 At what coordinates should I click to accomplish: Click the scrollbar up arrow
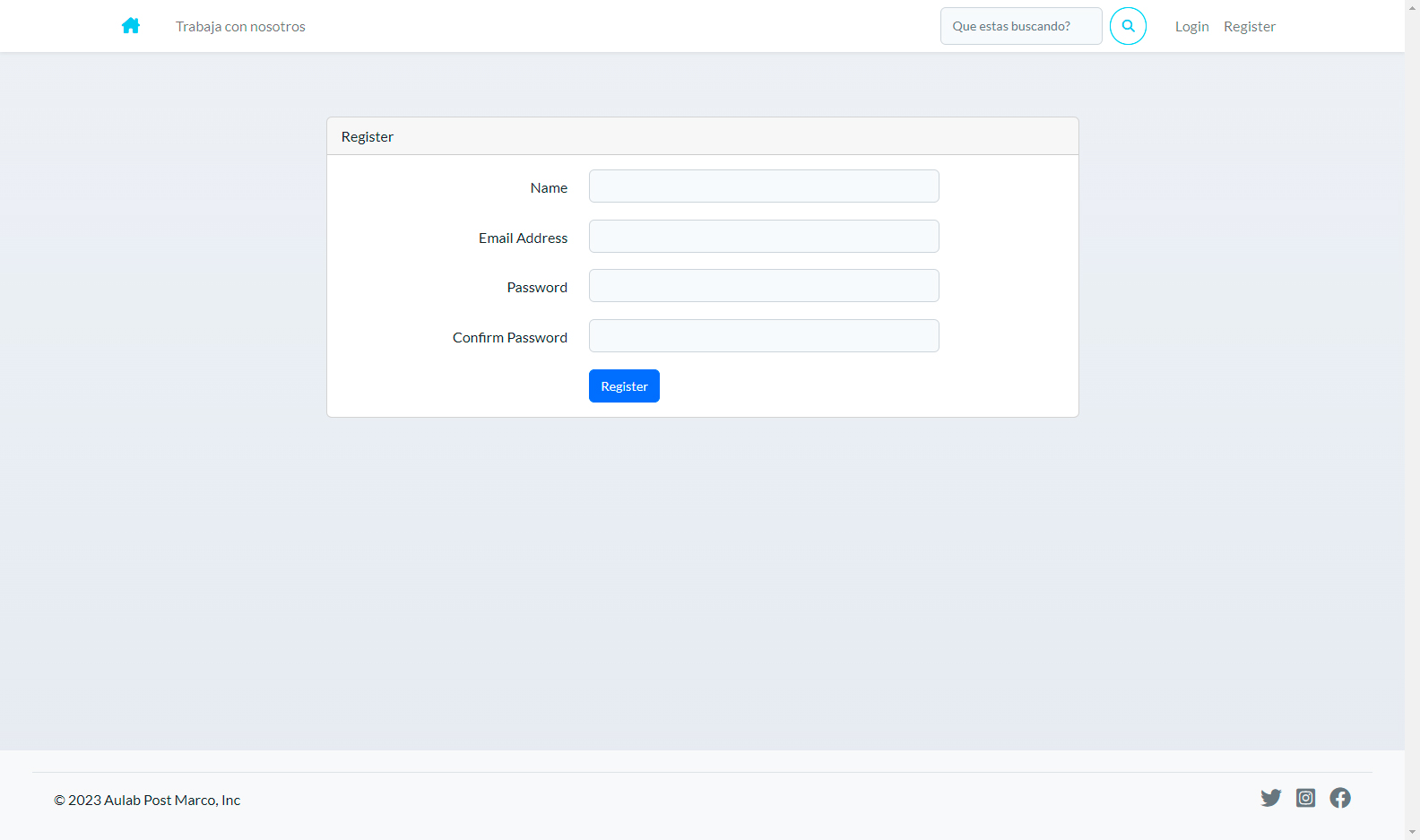[x=1412, y=7]
